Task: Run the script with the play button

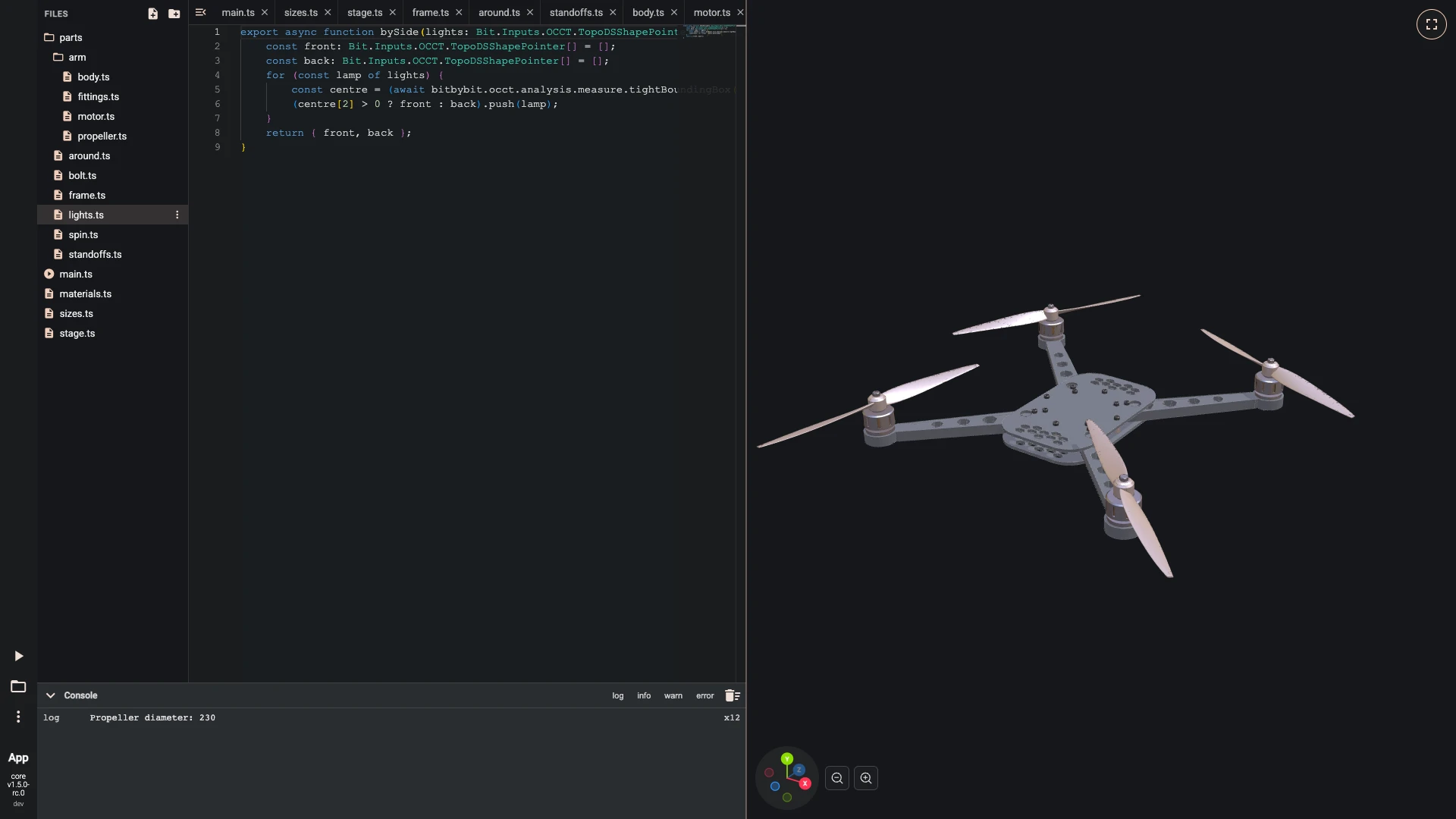Action: [x=19, y=656]
